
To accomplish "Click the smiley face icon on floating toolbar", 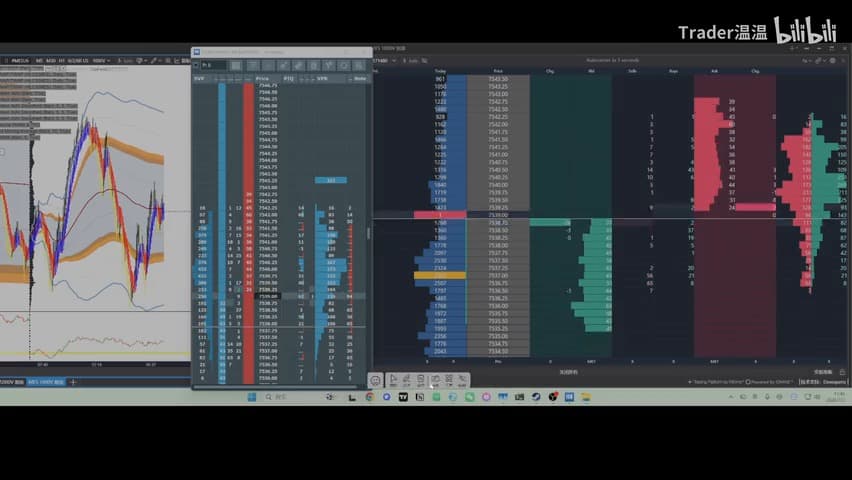I will click(375, 381).
